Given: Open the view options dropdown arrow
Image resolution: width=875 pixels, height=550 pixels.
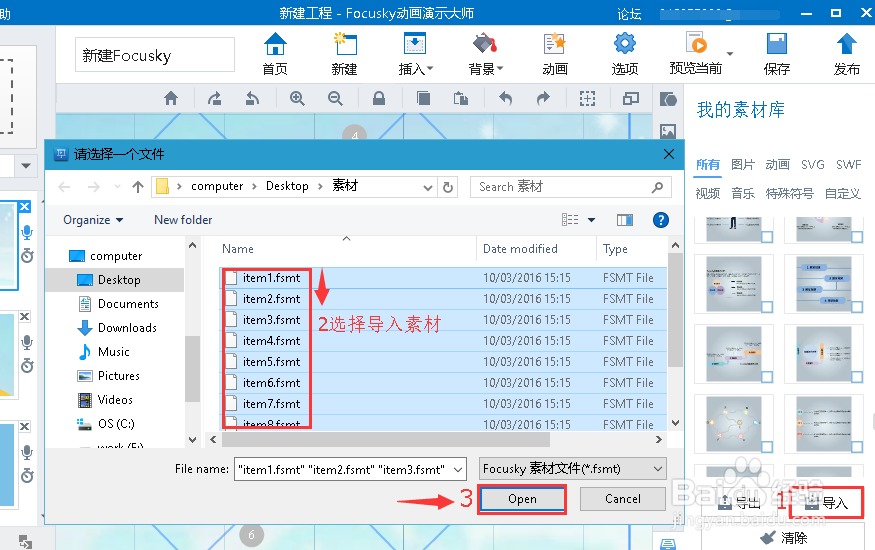Looking at the screenshot, I should (x=592, y=220).
